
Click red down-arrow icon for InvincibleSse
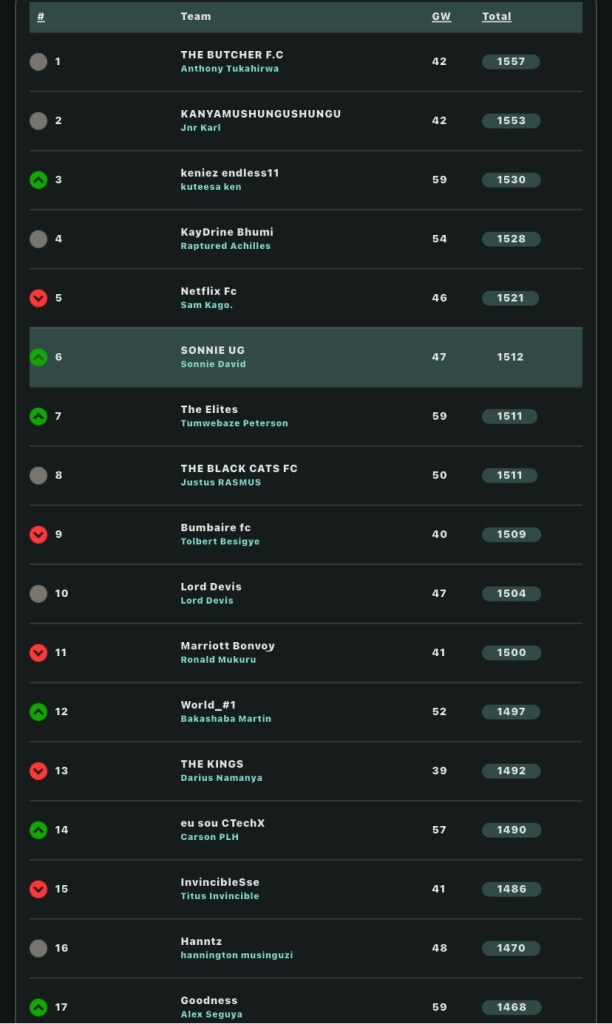pyautogui.click(x=38, y=889)
